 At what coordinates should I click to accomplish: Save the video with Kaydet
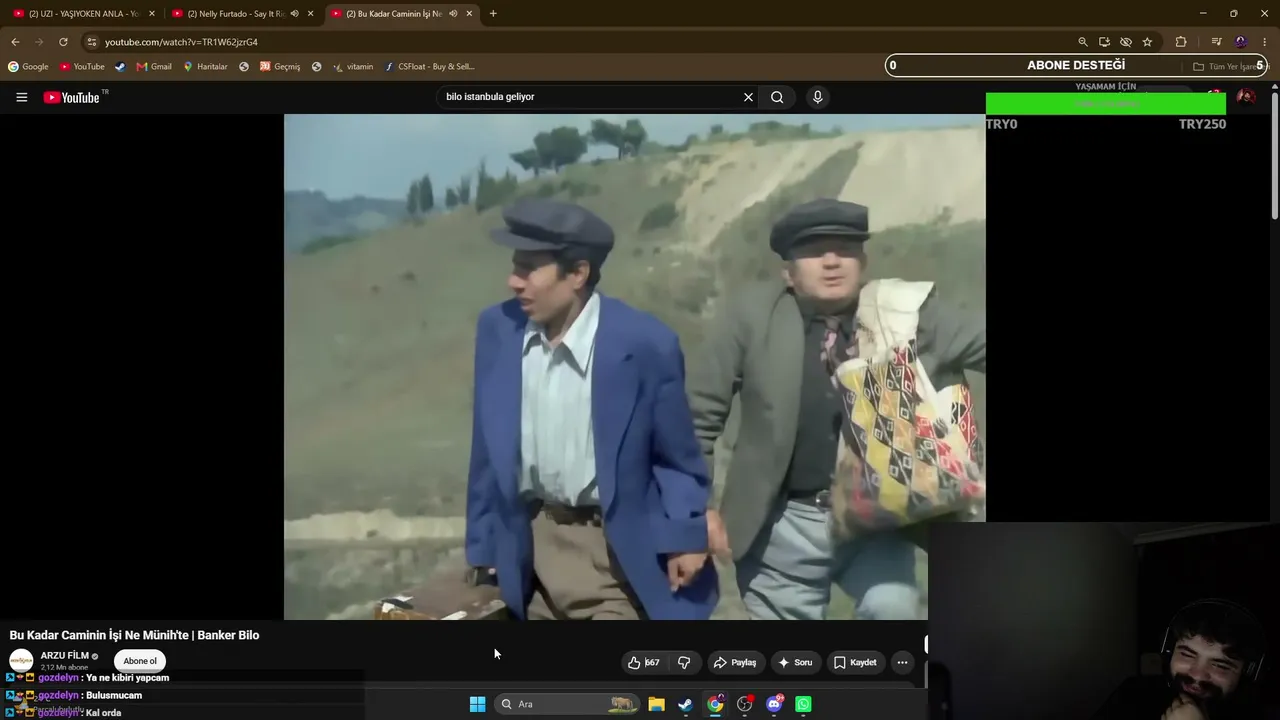point(855,662)
